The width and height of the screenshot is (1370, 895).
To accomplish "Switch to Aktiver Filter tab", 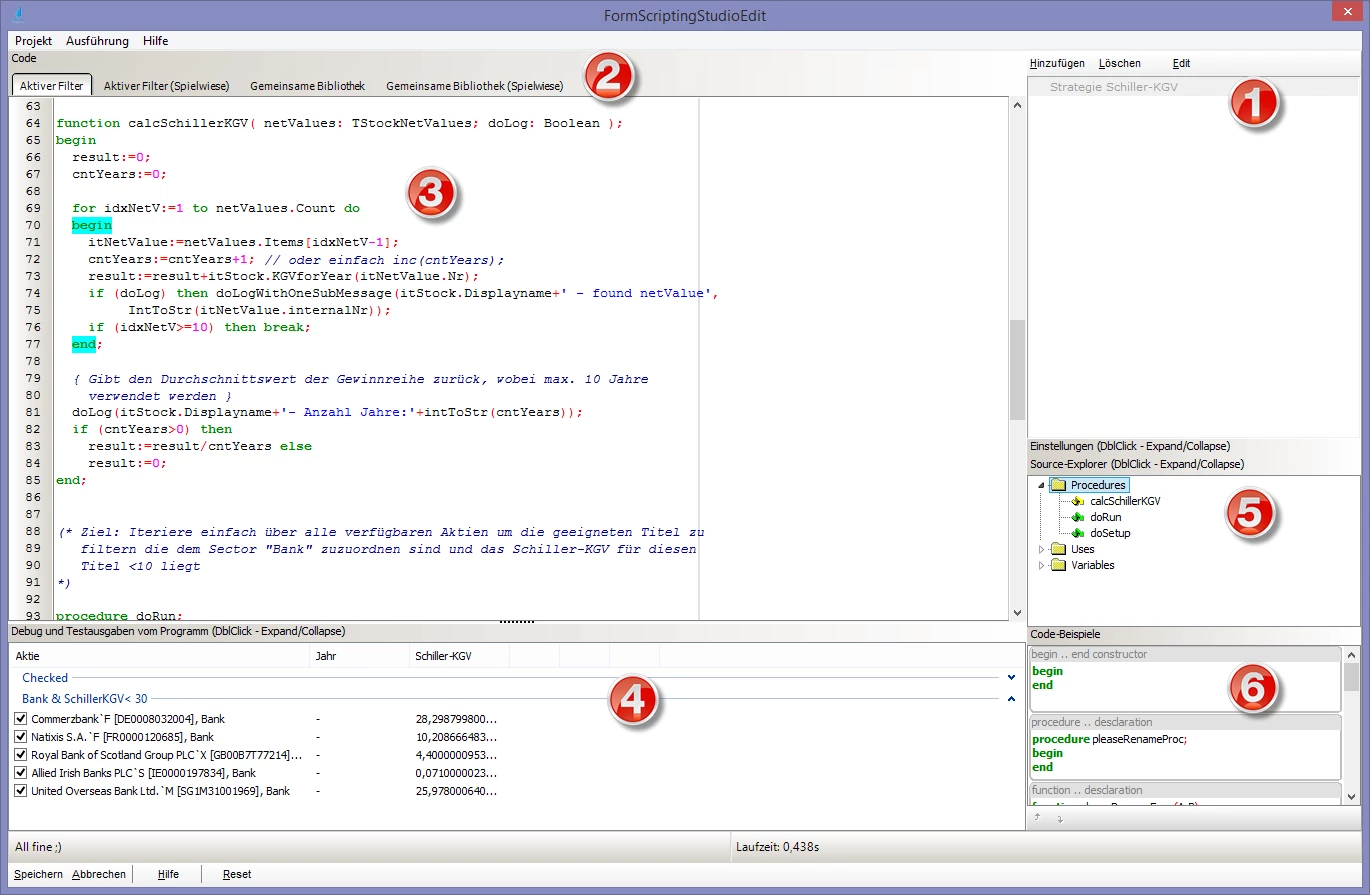I will (52, 86).
